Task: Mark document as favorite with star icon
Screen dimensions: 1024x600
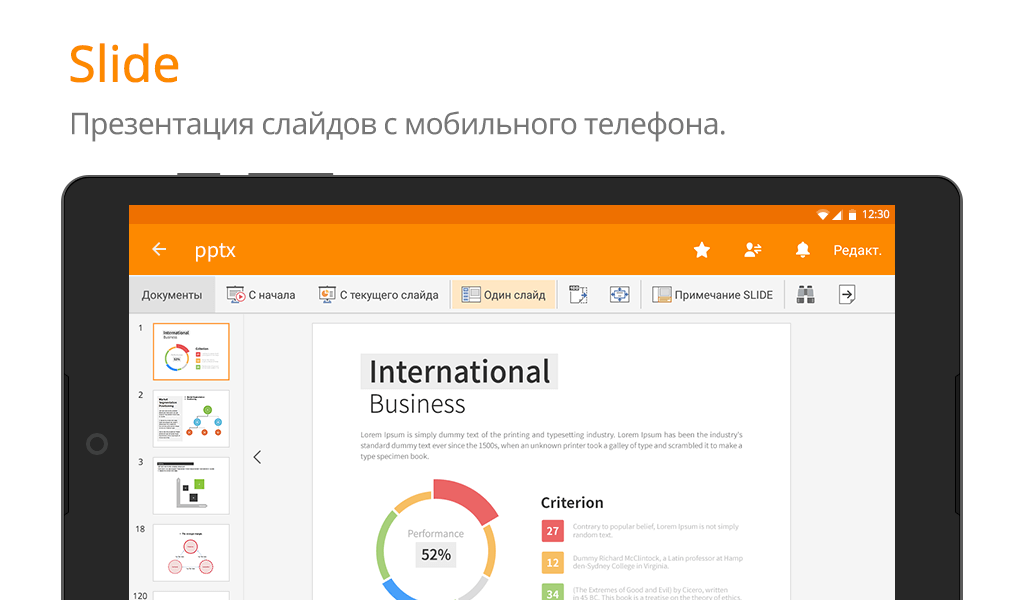Action: [702, 250]
